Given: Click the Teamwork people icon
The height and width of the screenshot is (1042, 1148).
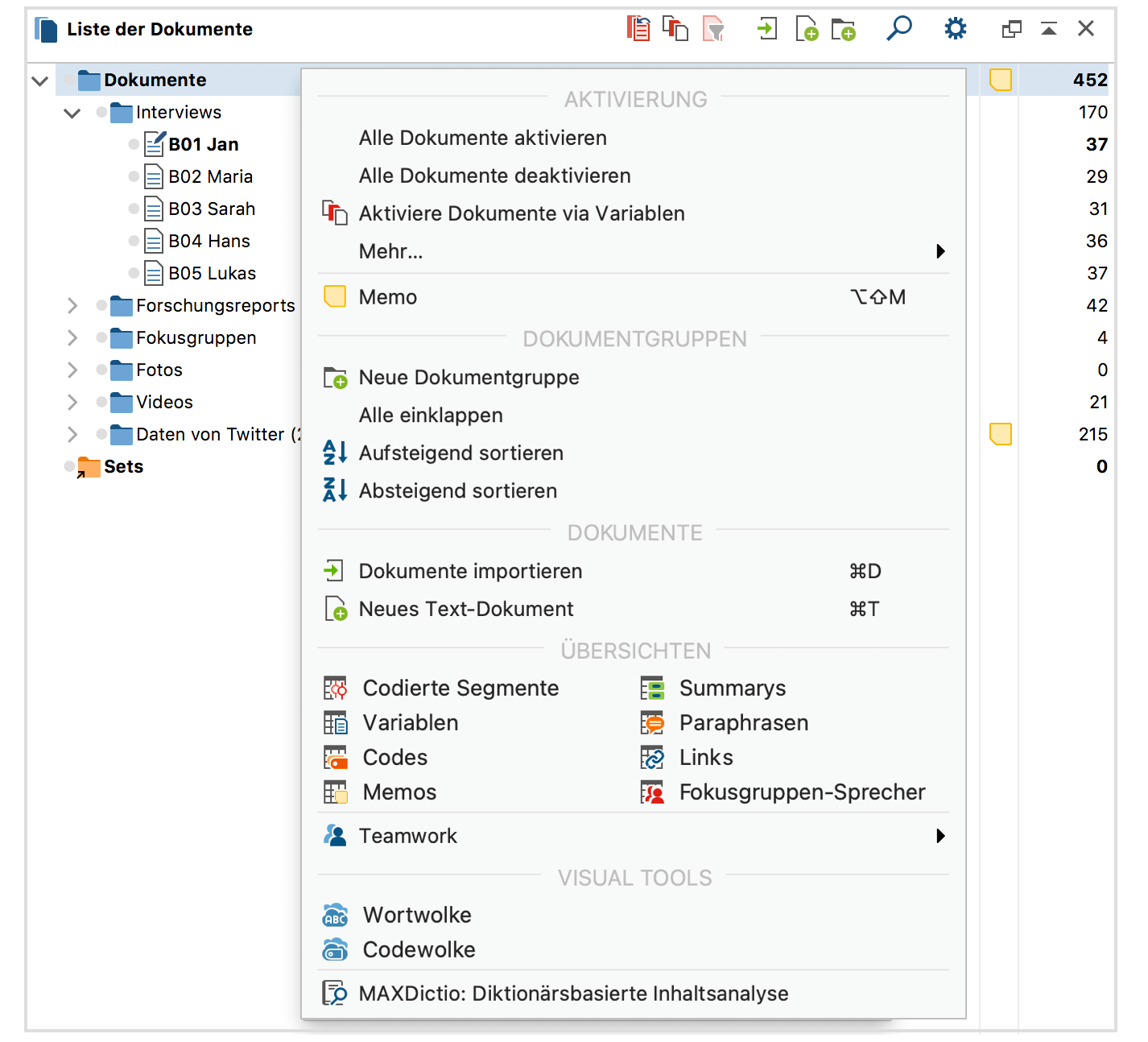Looking at the screenshot, I should (335, 836).
